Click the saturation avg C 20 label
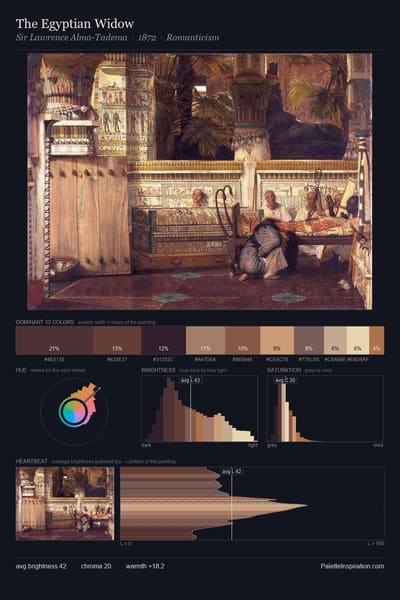Screen dimensions: 400x600 click(286, 380)
